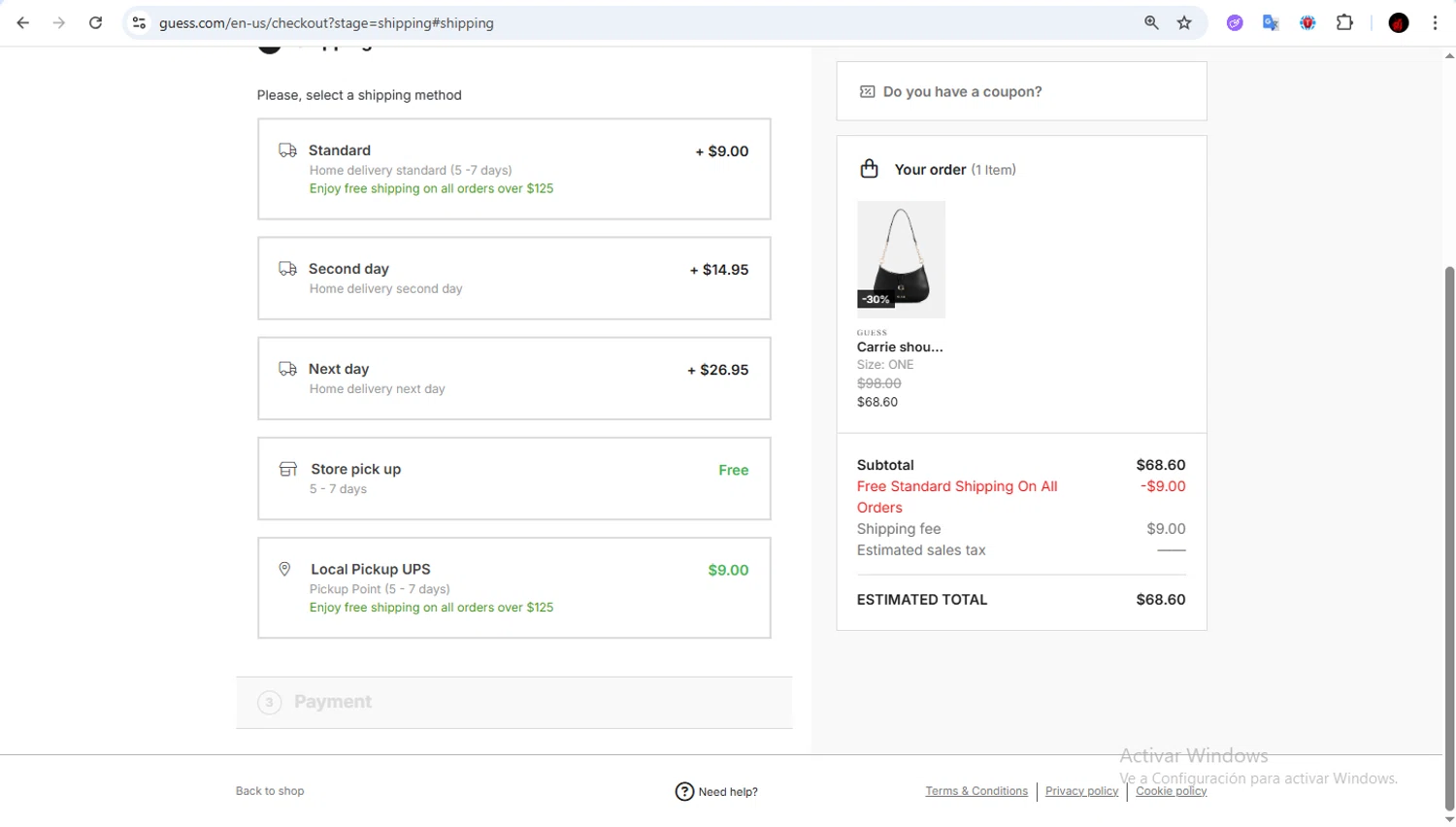Open Chrome three-dot menu
The width and height of the screenshot is (1456, 827).
[x=1435, y=22]
